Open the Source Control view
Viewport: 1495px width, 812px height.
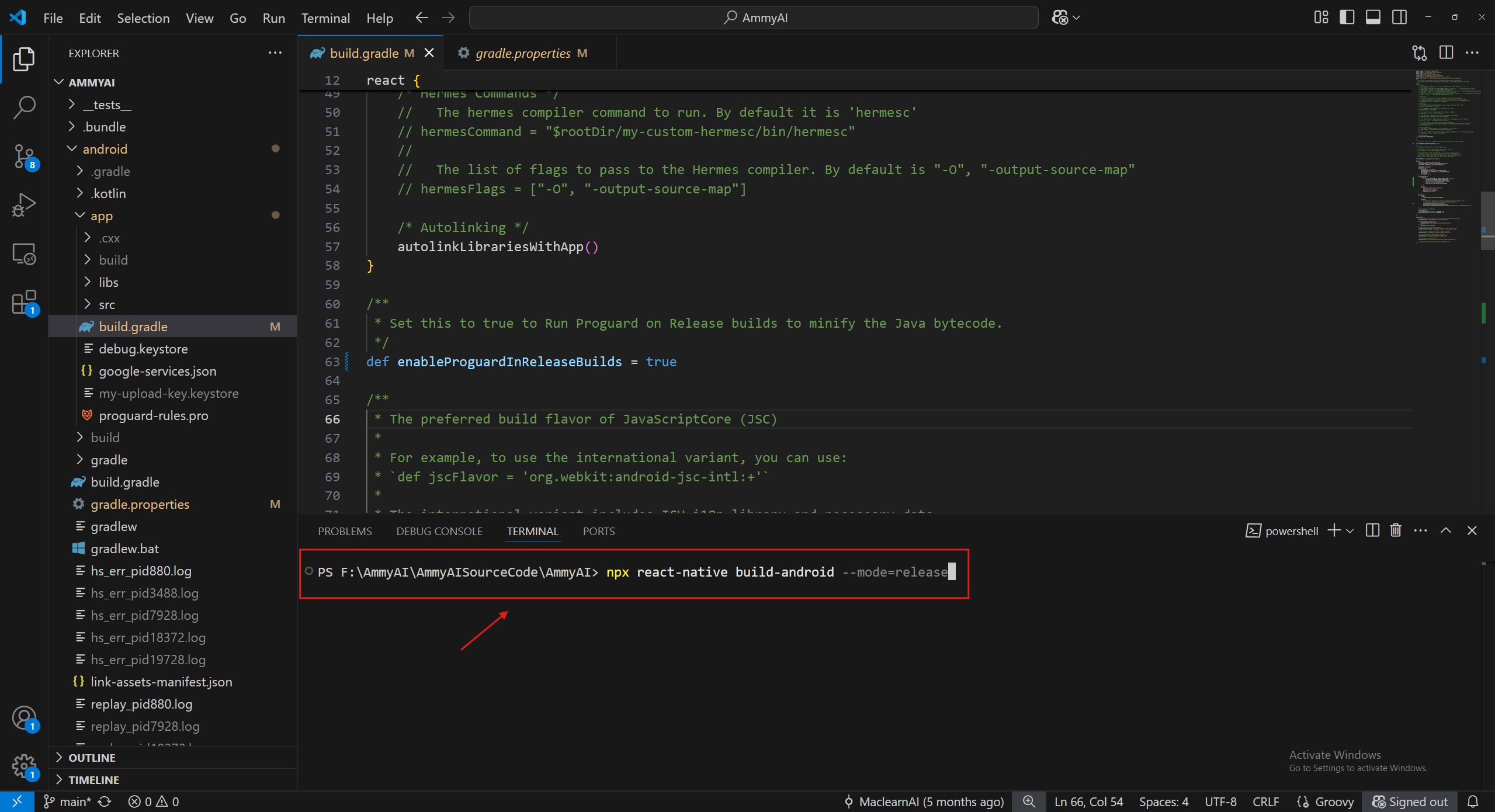(24, 157)
